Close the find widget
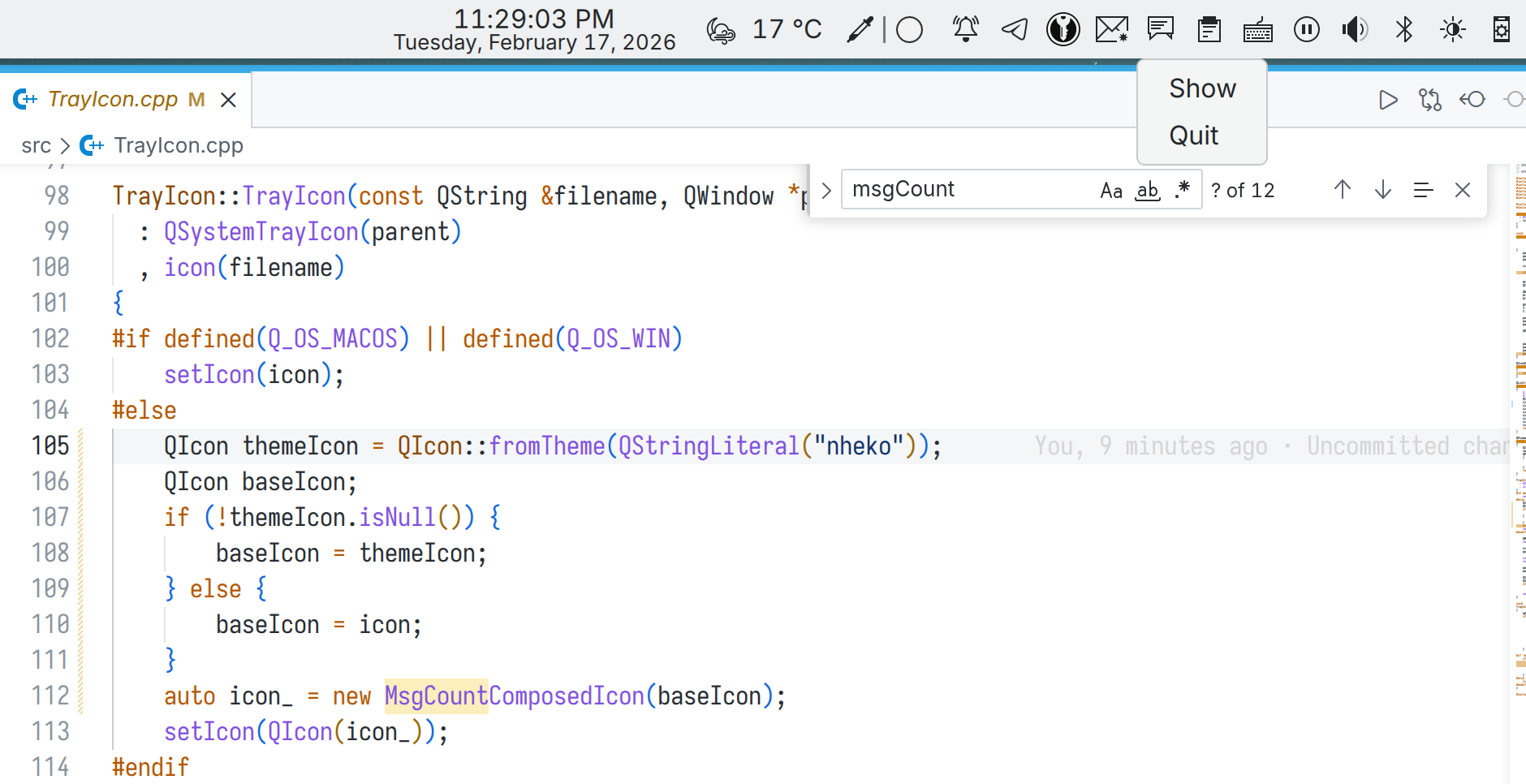Viewport: 1526px width, 784px height. tap(1462, 190)
